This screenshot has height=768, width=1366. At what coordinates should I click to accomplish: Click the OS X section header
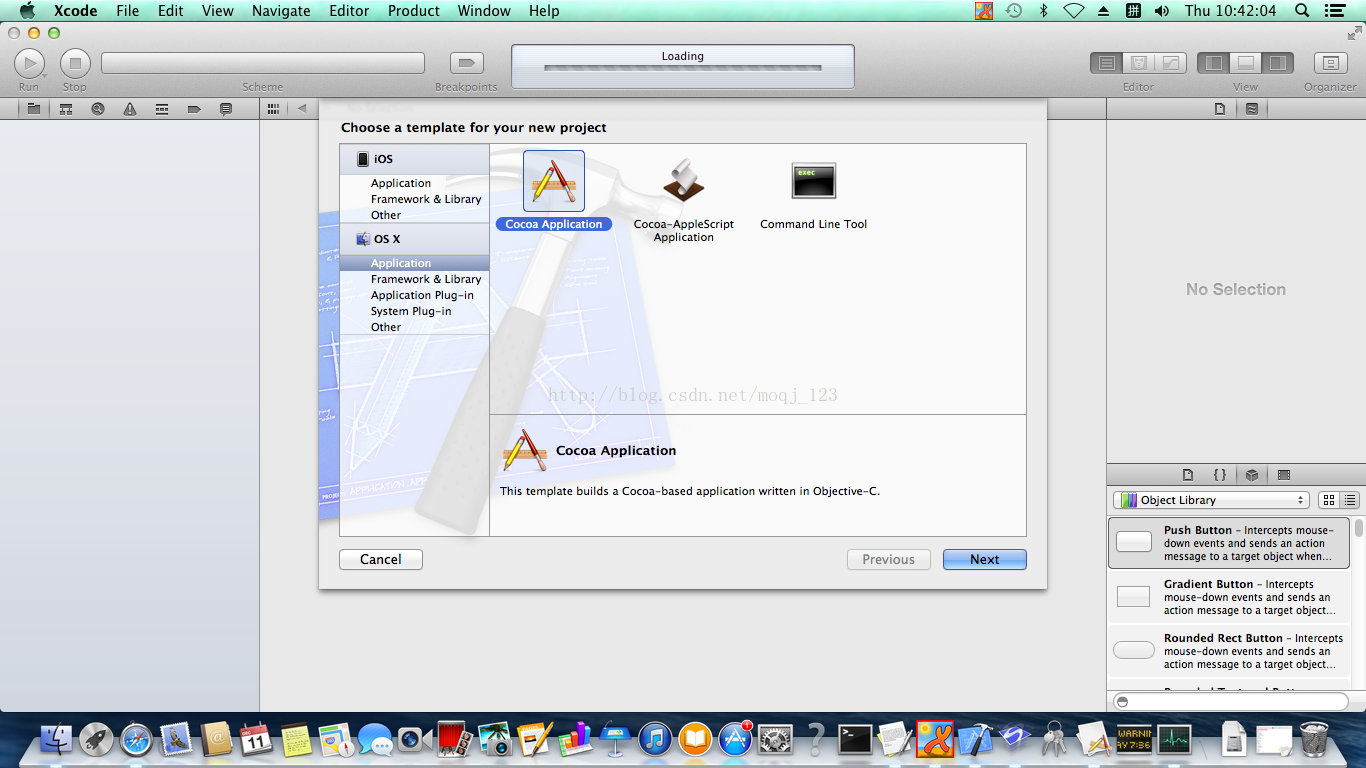pos(414,239)
